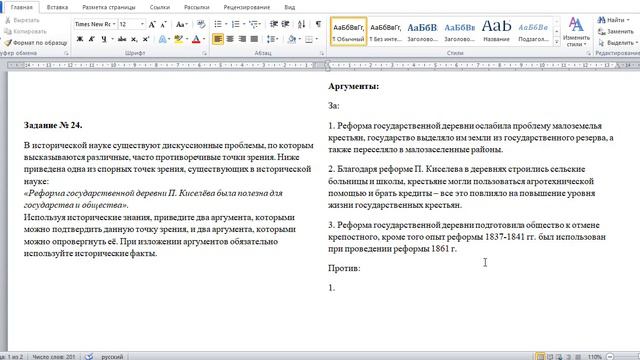Apply Название title style
This screenshot has height=360, width=640.
coord(496,31)
